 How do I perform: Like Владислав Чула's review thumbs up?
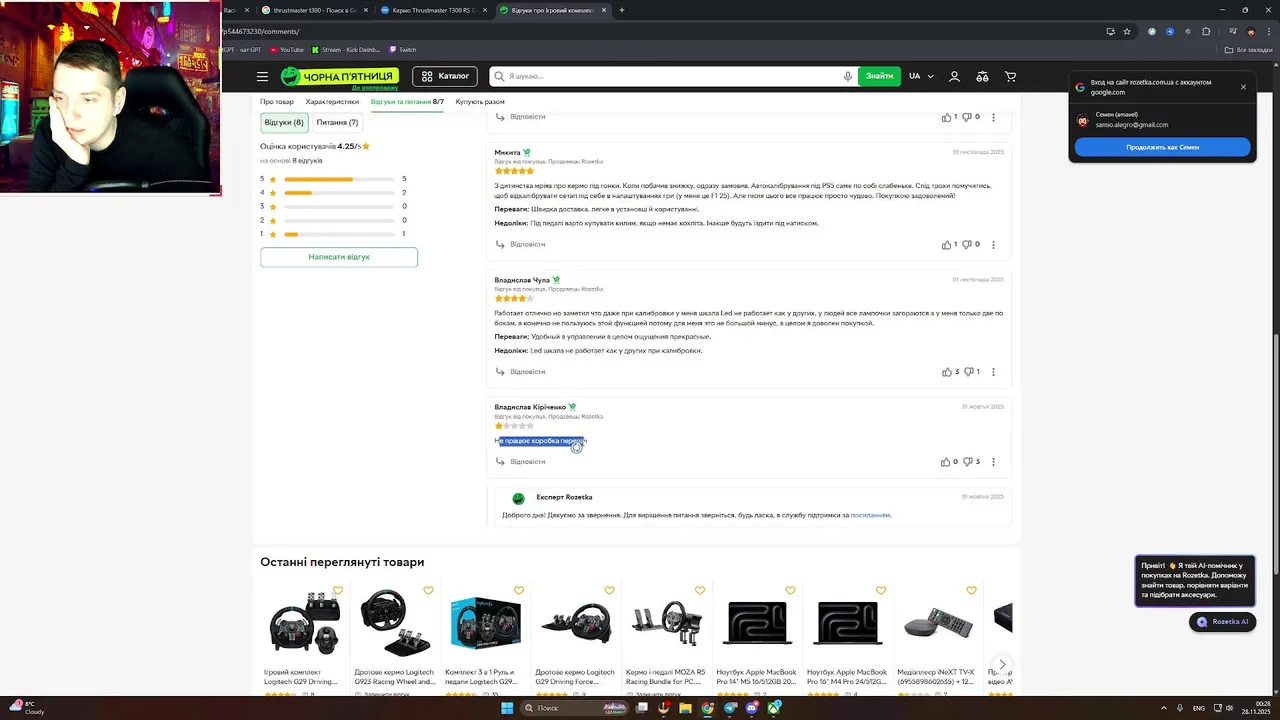(946, 372)
